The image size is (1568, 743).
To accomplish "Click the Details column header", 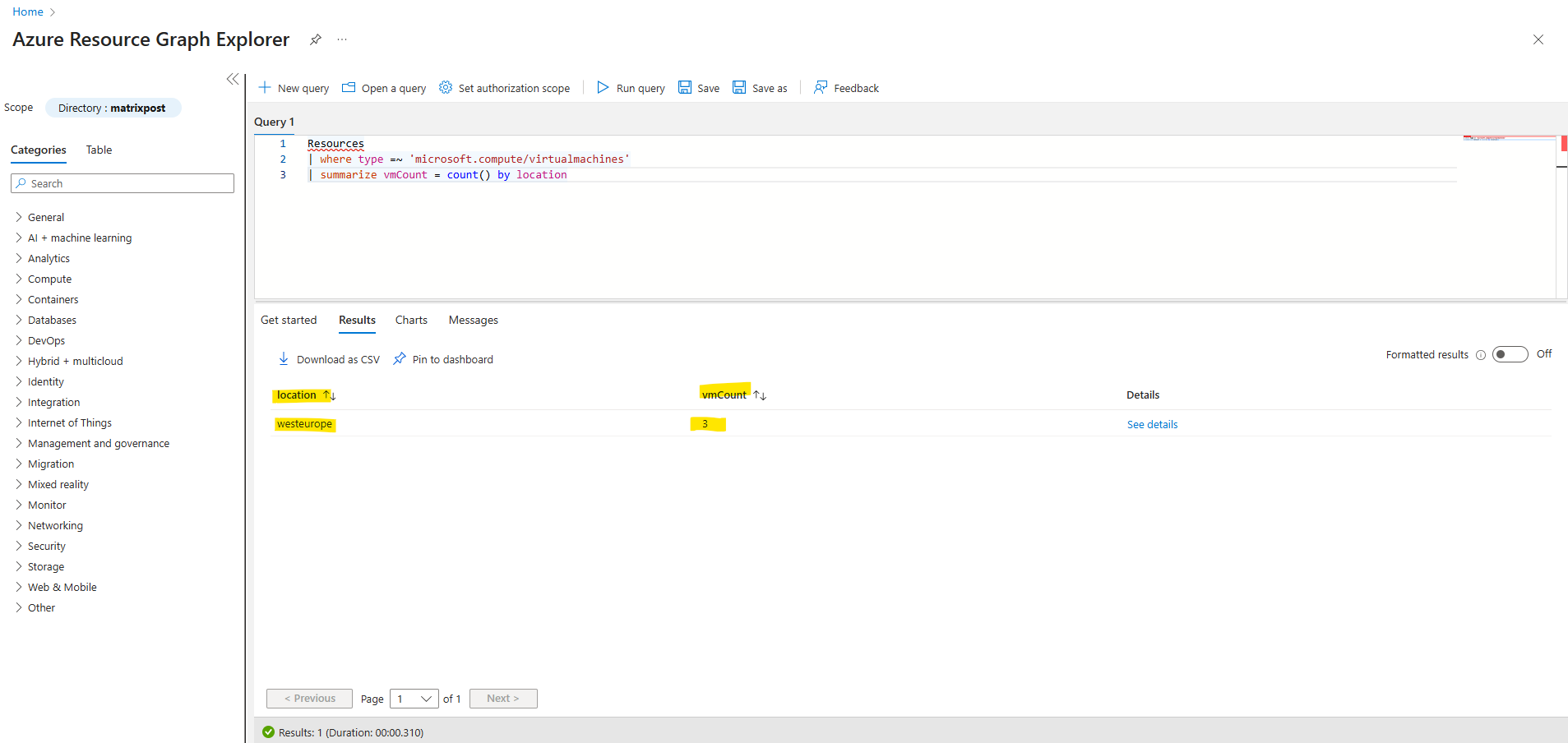I will pos(1143,395).
